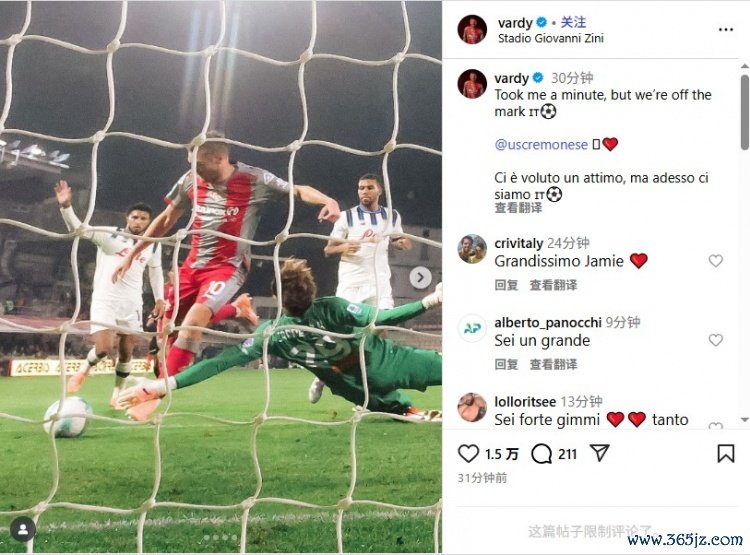Open vardy profile picture in header
Image resolution: width=750 pixels, height=555 pixels.
pos(472,29)
